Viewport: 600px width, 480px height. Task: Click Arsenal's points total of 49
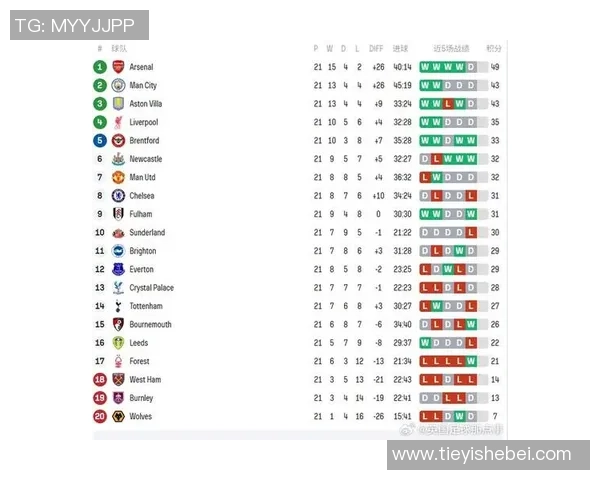pos(495,67)
